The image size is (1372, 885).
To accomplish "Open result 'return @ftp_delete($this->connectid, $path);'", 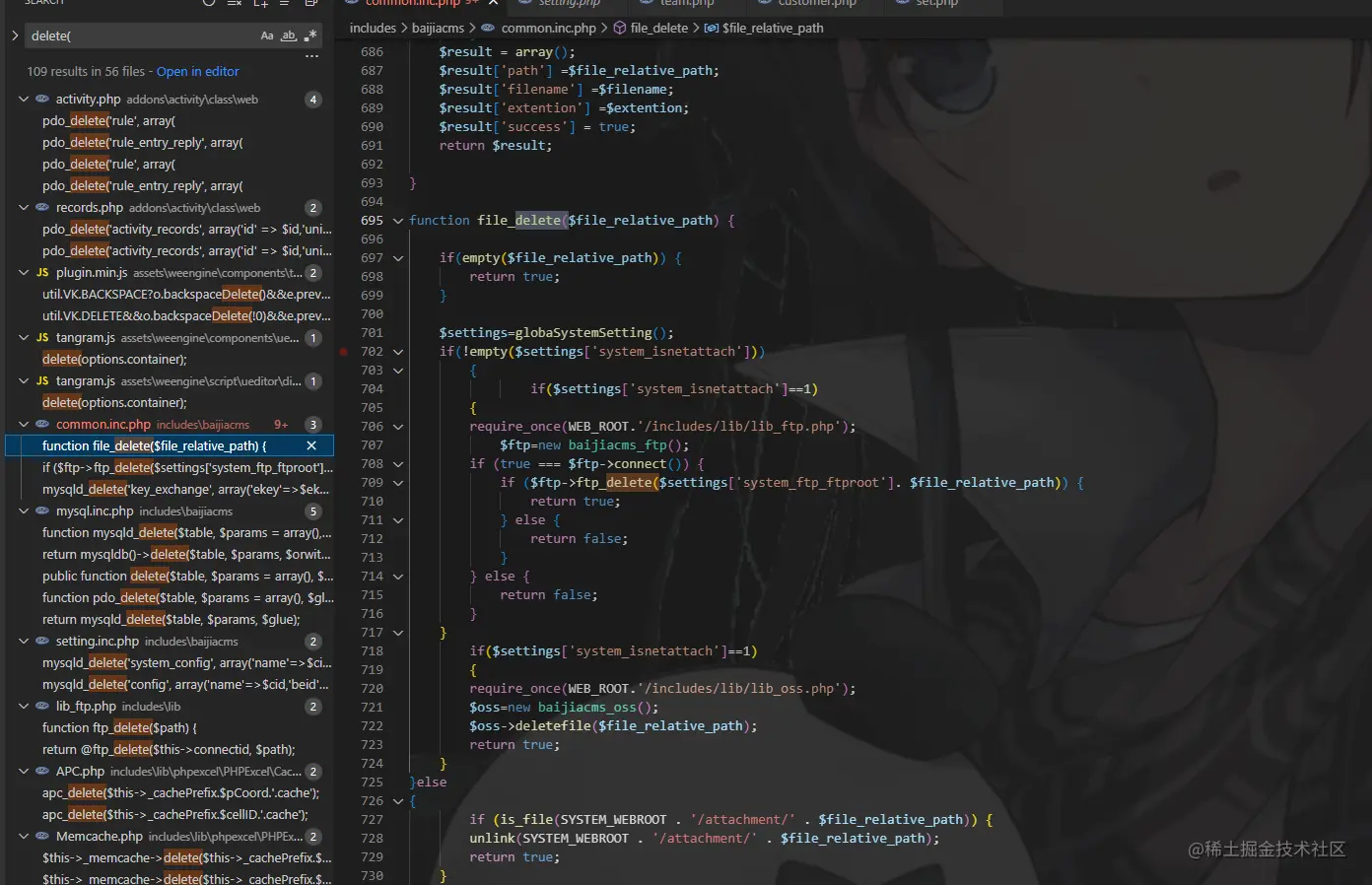I will 169,750.
